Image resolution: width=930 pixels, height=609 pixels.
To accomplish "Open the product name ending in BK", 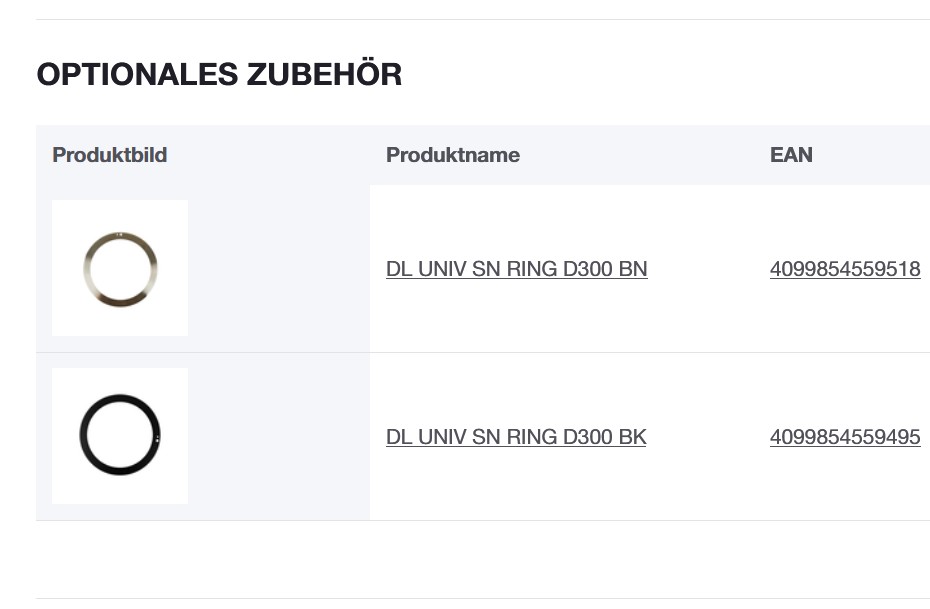I will (516, 437).
